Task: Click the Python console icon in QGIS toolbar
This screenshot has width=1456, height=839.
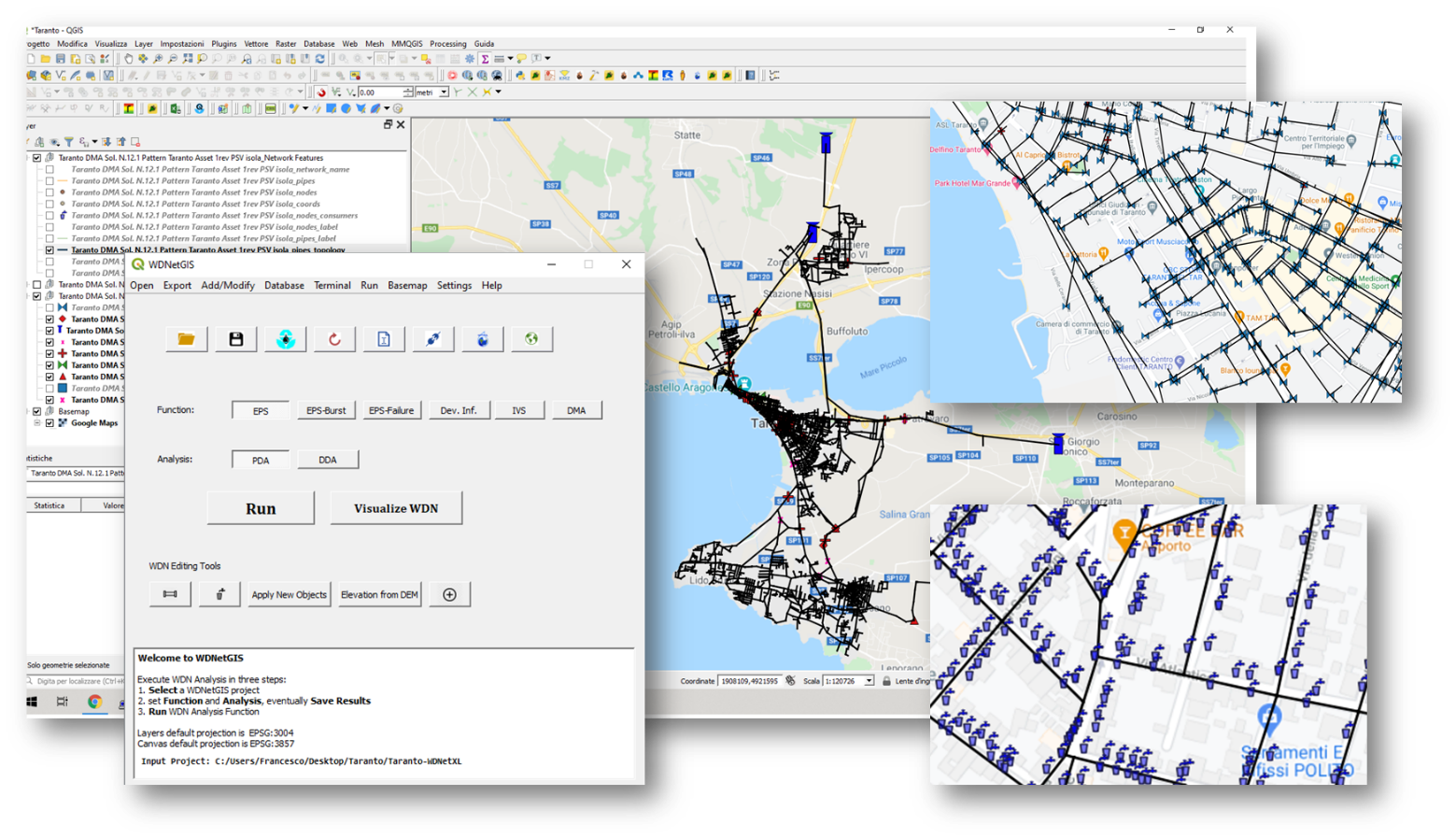Action: [x=520, y=76]
